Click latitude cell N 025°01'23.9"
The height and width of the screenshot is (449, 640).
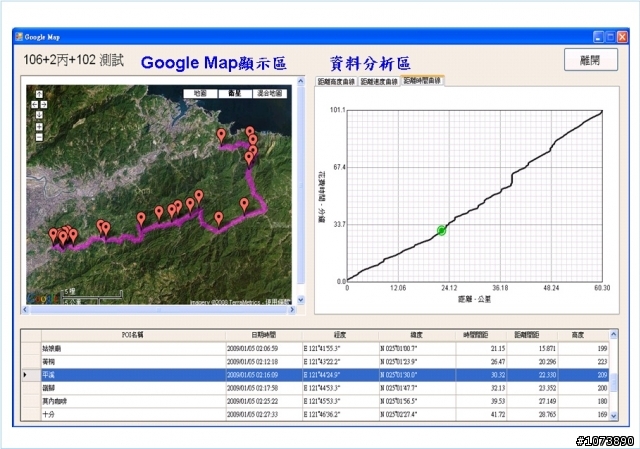[417, 362]
